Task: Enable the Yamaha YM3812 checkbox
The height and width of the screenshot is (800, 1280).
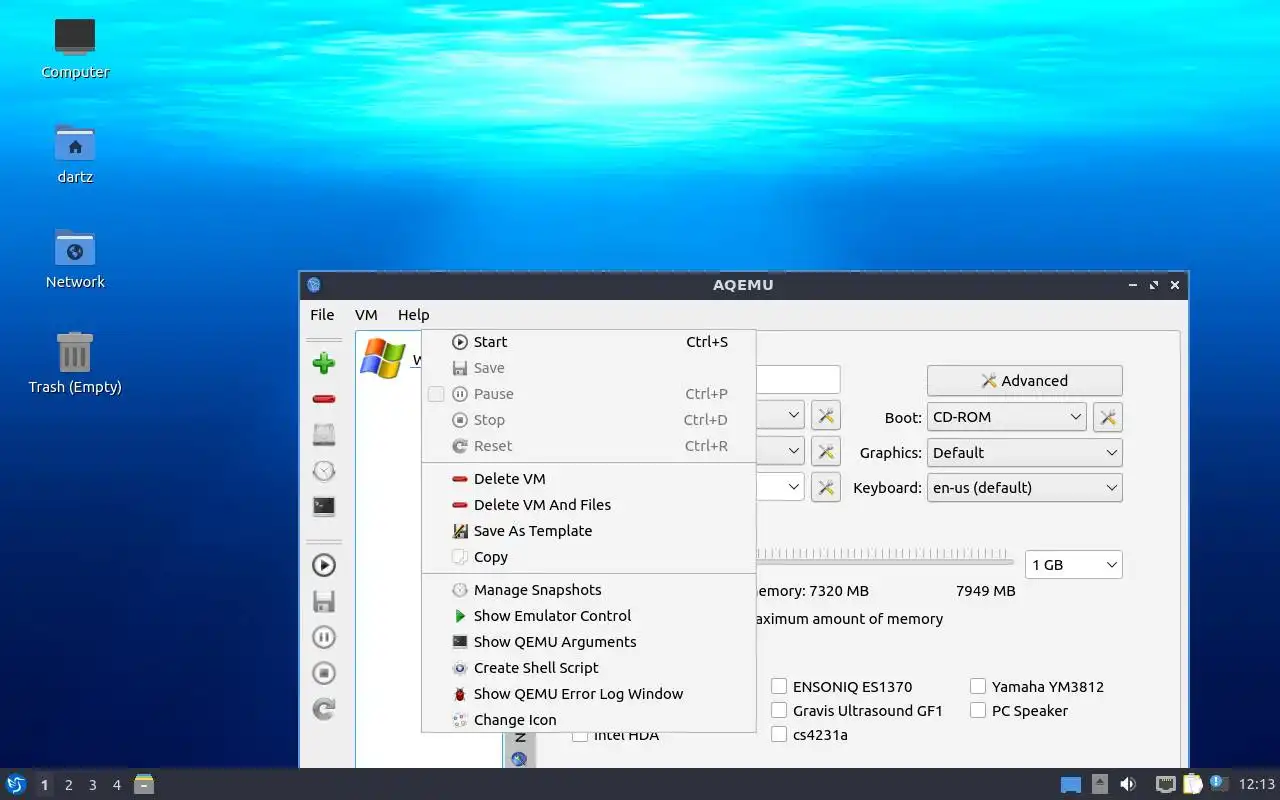Action: 978,686
